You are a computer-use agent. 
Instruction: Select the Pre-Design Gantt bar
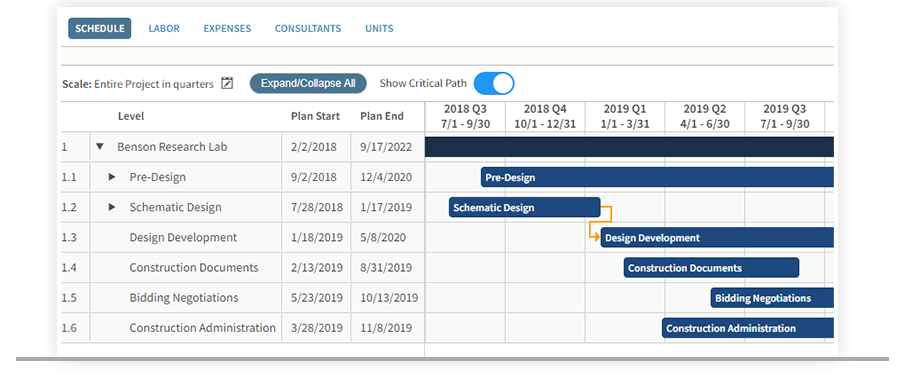(x=657, y=177)
